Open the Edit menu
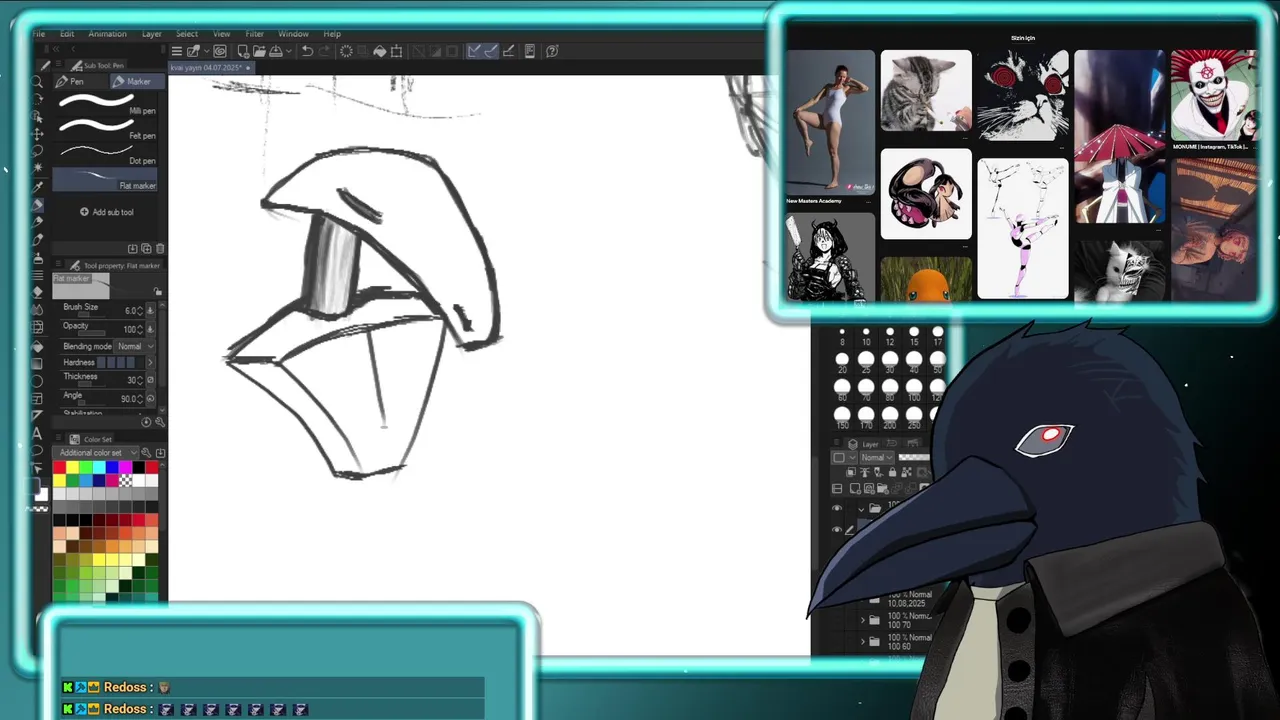The height and width of the screenshot is (720, 1280). click(67, 34)
